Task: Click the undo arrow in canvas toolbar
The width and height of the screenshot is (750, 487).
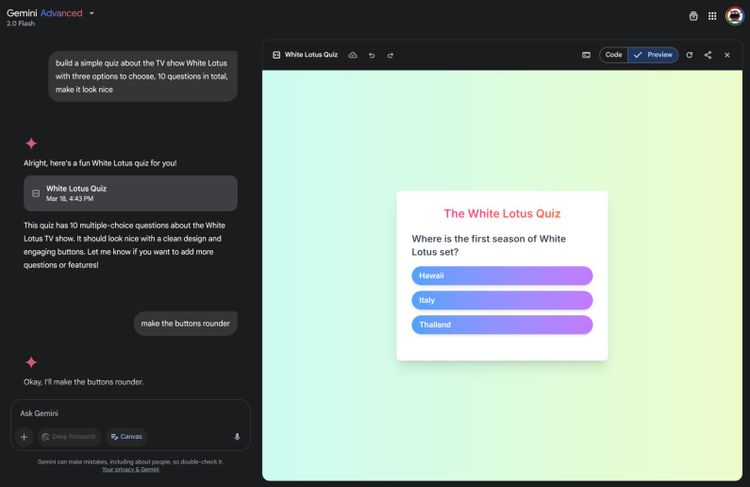Action: tap(371, 55)
